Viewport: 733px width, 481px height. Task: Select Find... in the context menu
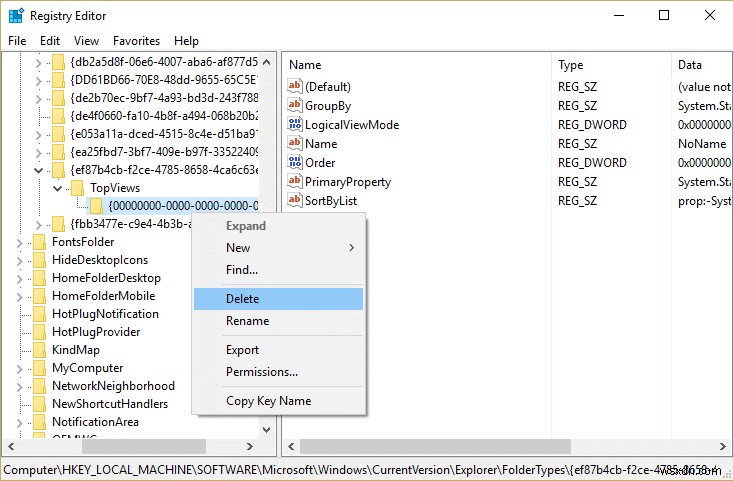pyautogui.click(x=278, y=270)
